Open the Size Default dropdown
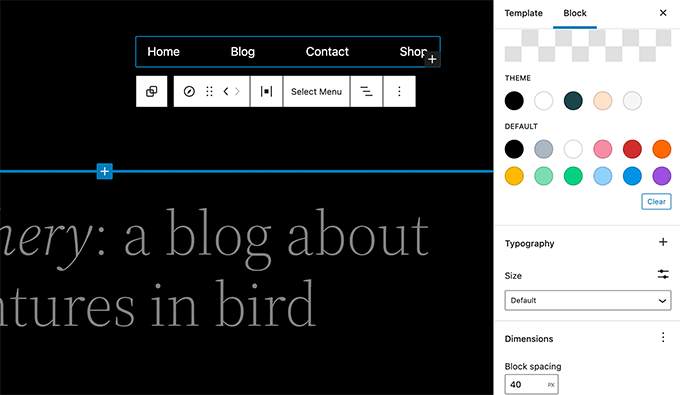The image size is (680, 395). tap(588, 300)
